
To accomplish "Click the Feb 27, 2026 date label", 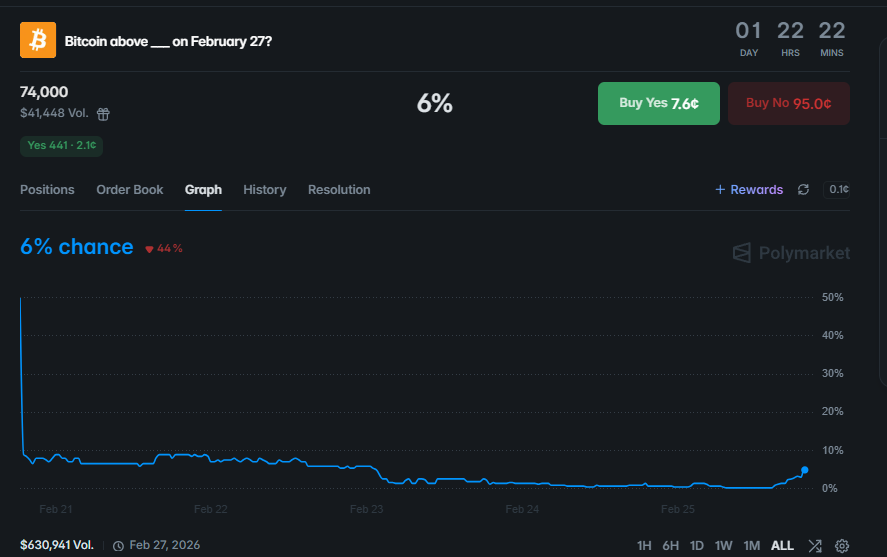I will coord(165,545).
